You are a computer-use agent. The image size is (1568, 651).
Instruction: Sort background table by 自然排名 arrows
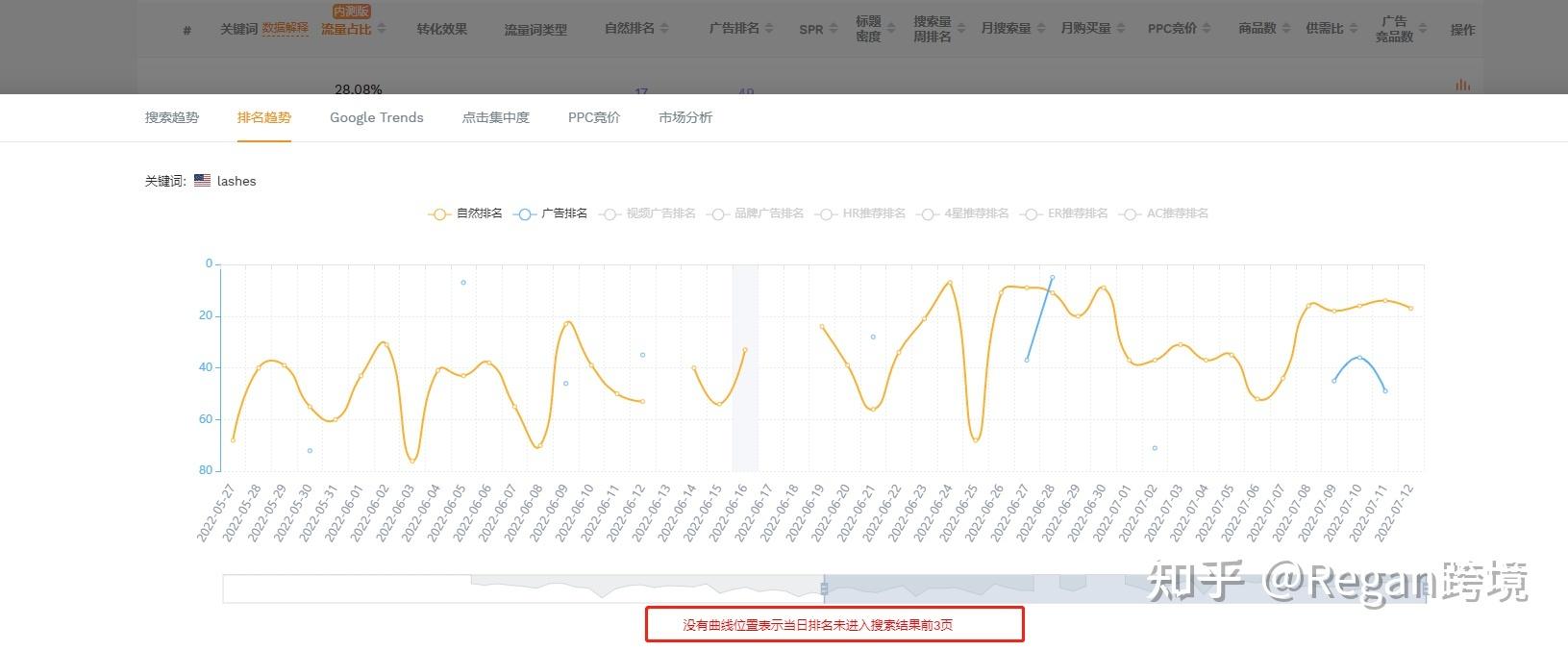click(x=664, y=29)
